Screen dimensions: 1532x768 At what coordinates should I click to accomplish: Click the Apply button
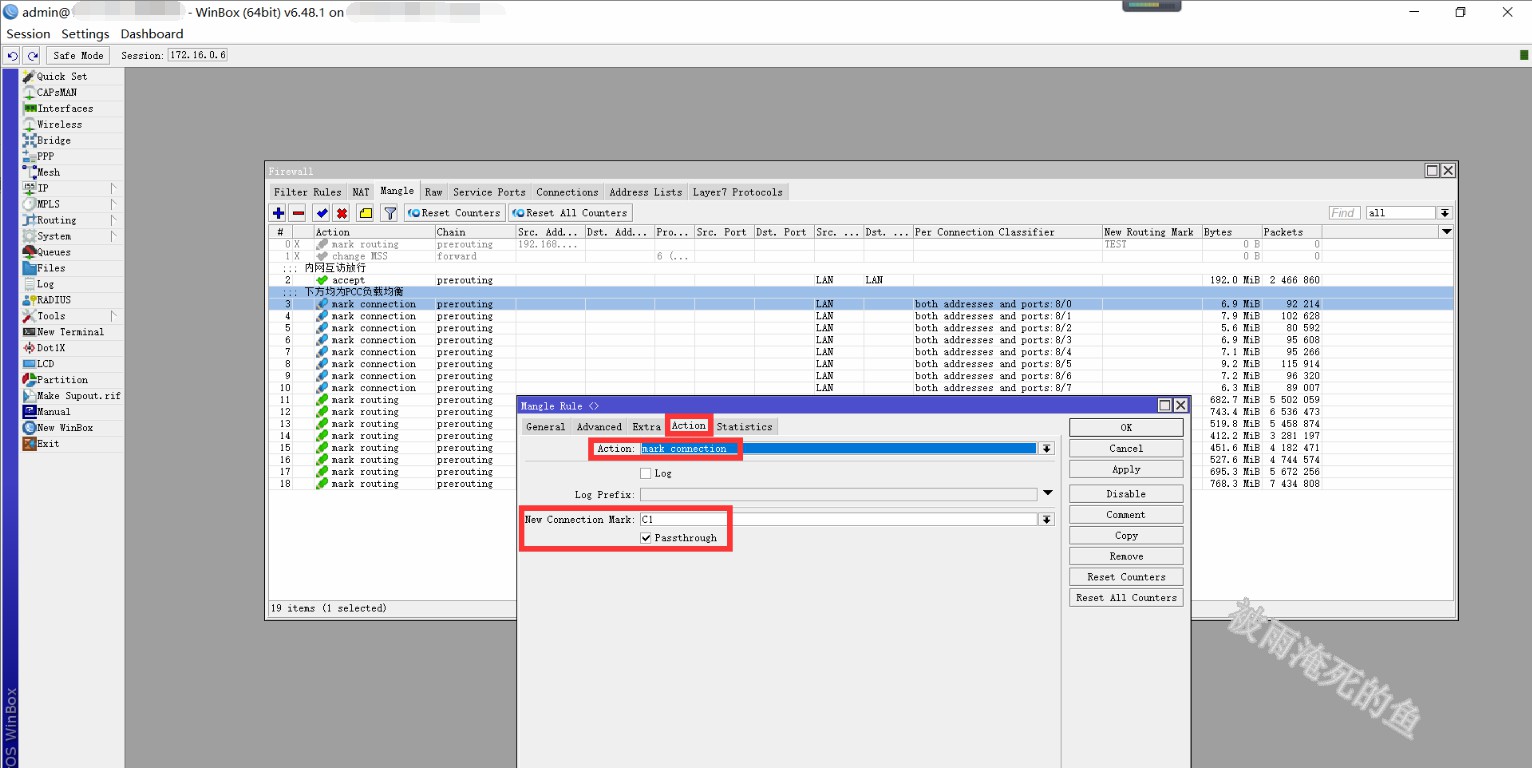point(1126,470)
